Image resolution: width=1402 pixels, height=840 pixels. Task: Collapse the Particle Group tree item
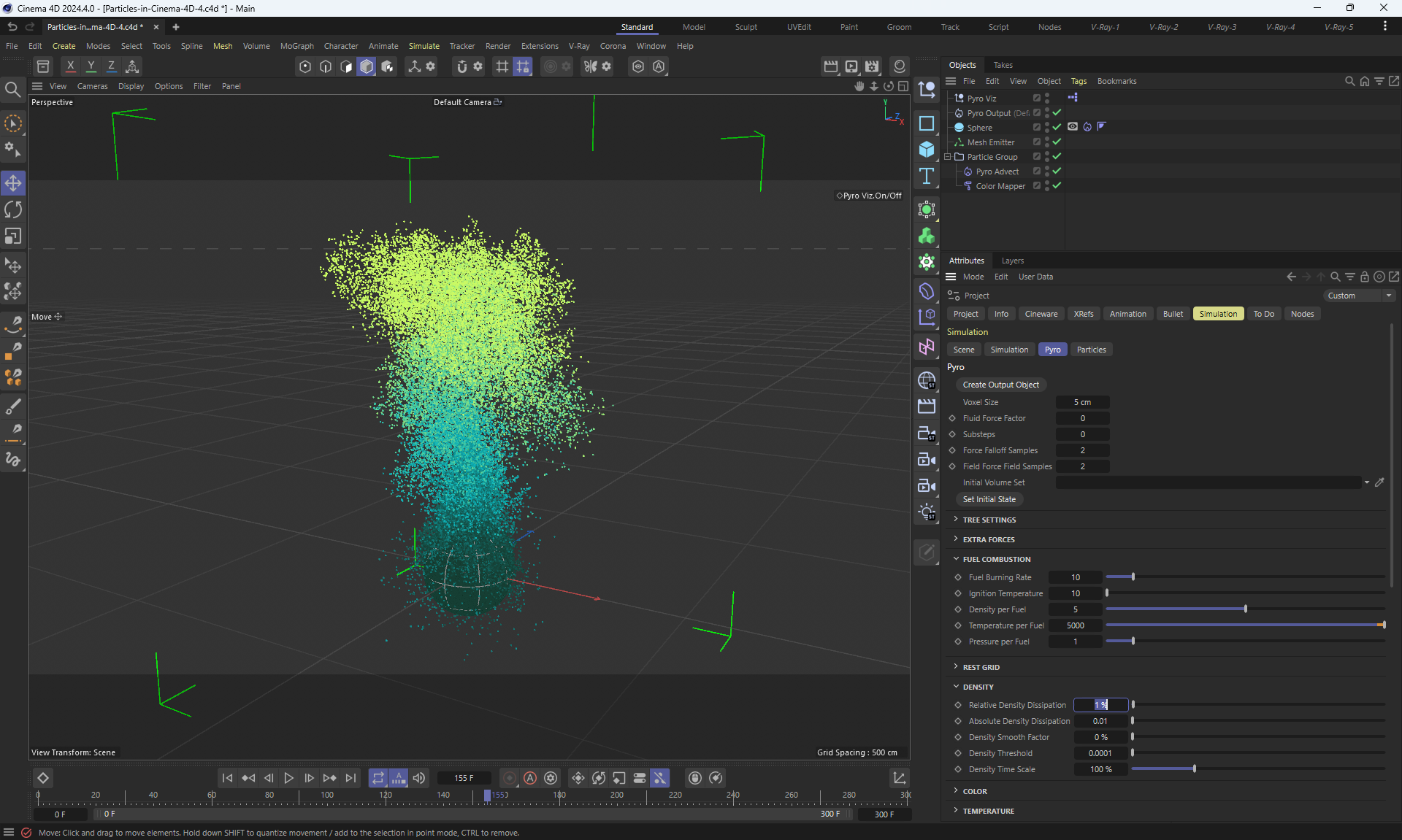click(948, 157)
